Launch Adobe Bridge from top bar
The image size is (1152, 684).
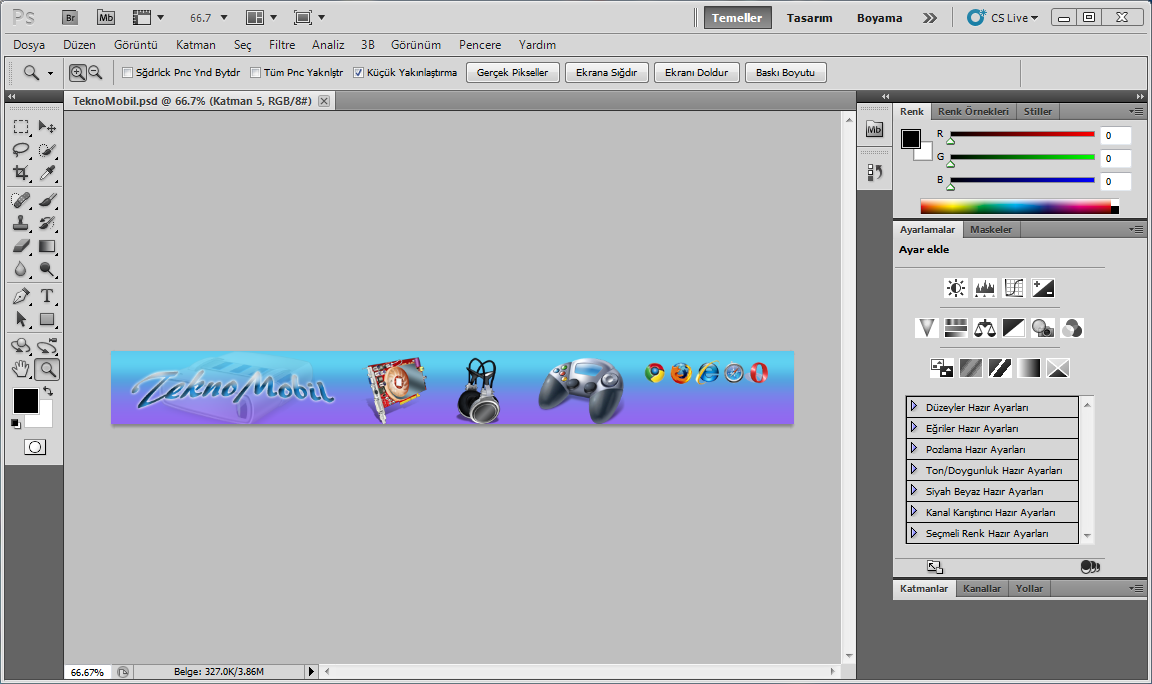(x=69, y=17)
